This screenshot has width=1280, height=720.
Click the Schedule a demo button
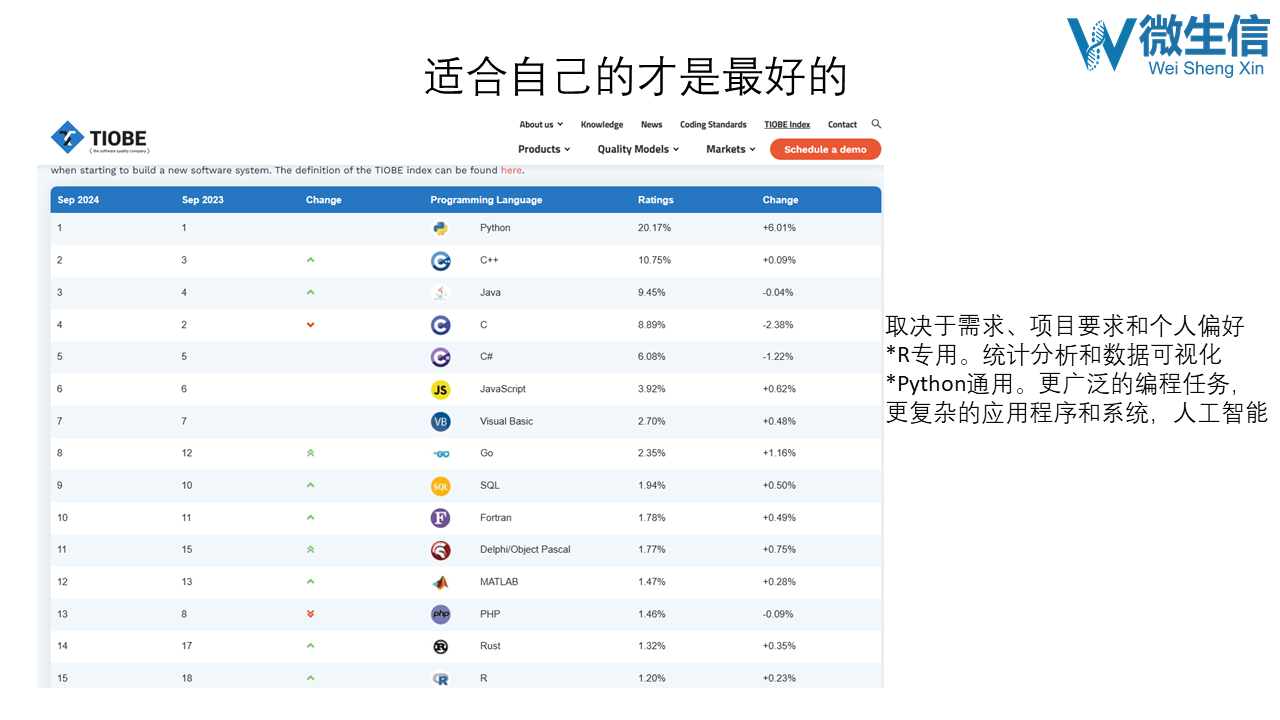[825, 149]
